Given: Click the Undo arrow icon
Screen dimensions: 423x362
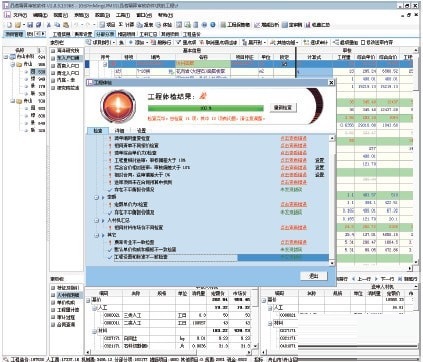Looking at the screenshot, I should (76, 25).
